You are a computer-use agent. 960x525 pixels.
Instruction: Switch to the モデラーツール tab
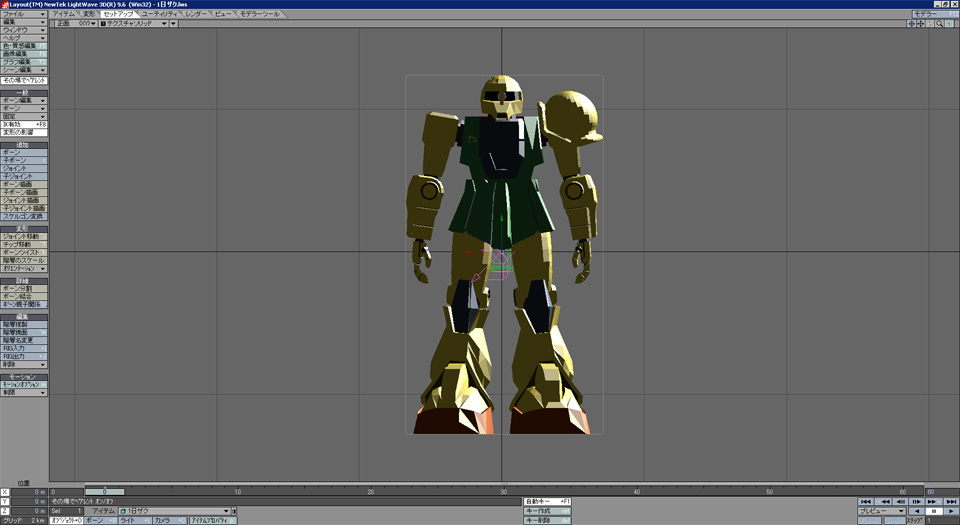pos(260,14)
